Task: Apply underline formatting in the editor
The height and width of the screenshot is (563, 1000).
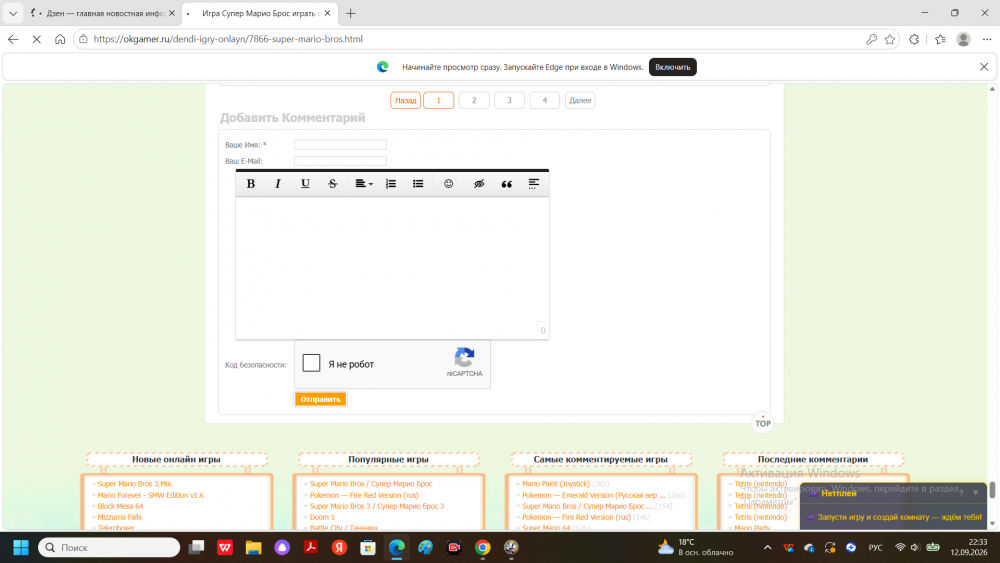Action: click(305, 184)
